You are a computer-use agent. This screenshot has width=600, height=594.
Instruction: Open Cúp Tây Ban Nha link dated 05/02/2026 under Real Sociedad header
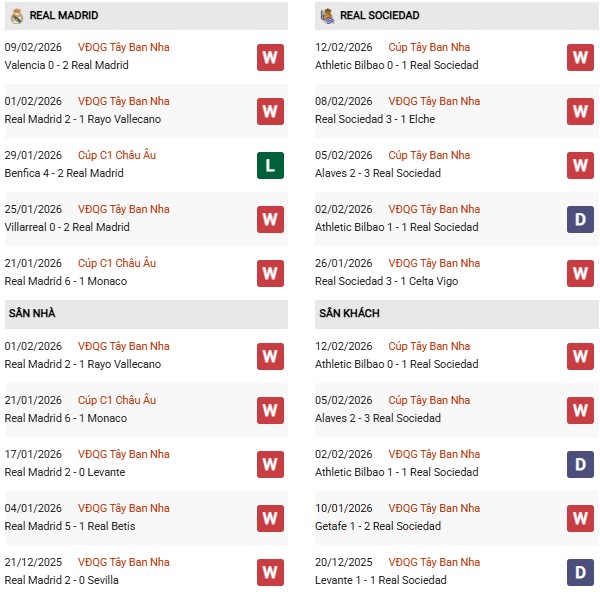pyautogui.click(x=429, y=155)
